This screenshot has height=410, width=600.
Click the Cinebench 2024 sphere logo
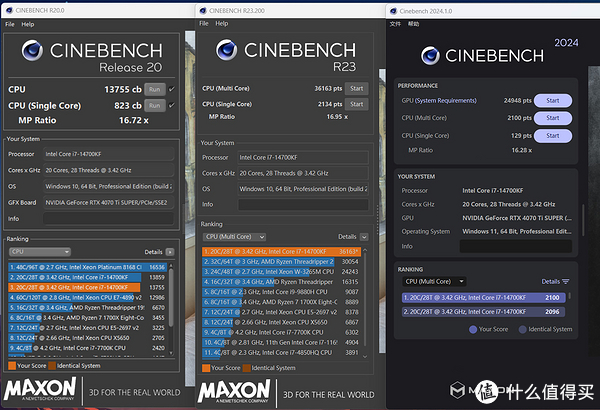click(x=414, y=49)
